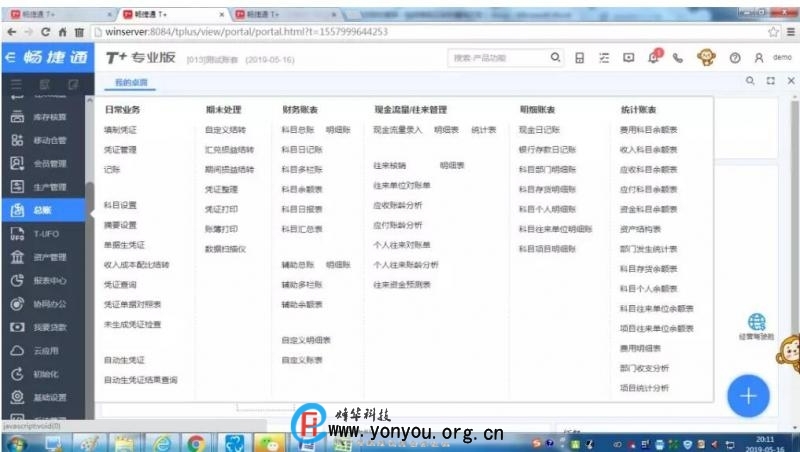This screenshot has width=800, height=452.
Task: Toggle fullscreen icon in tab bar
Action: (770, 81)
